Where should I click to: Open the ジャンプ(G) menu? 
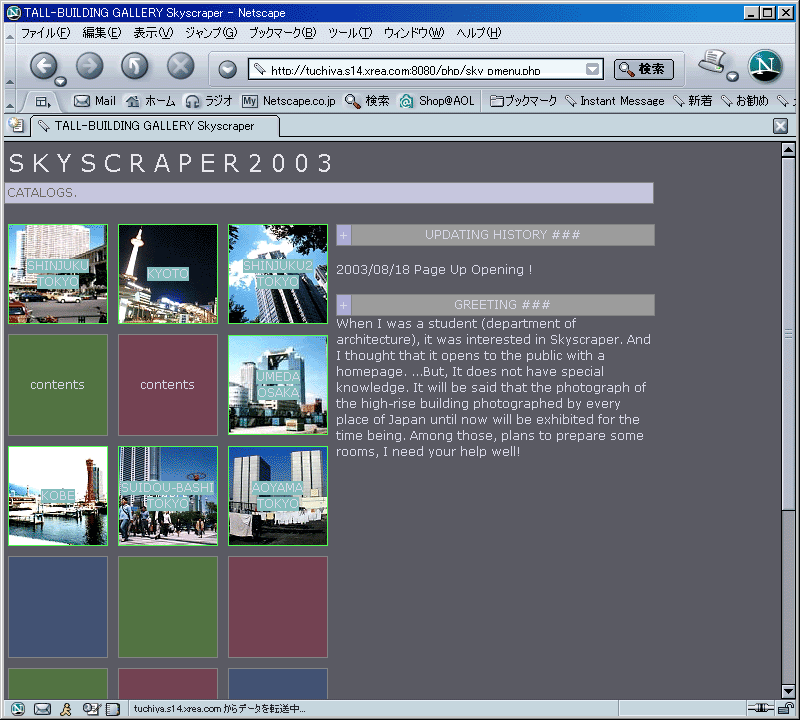click(x=211, y=33)
